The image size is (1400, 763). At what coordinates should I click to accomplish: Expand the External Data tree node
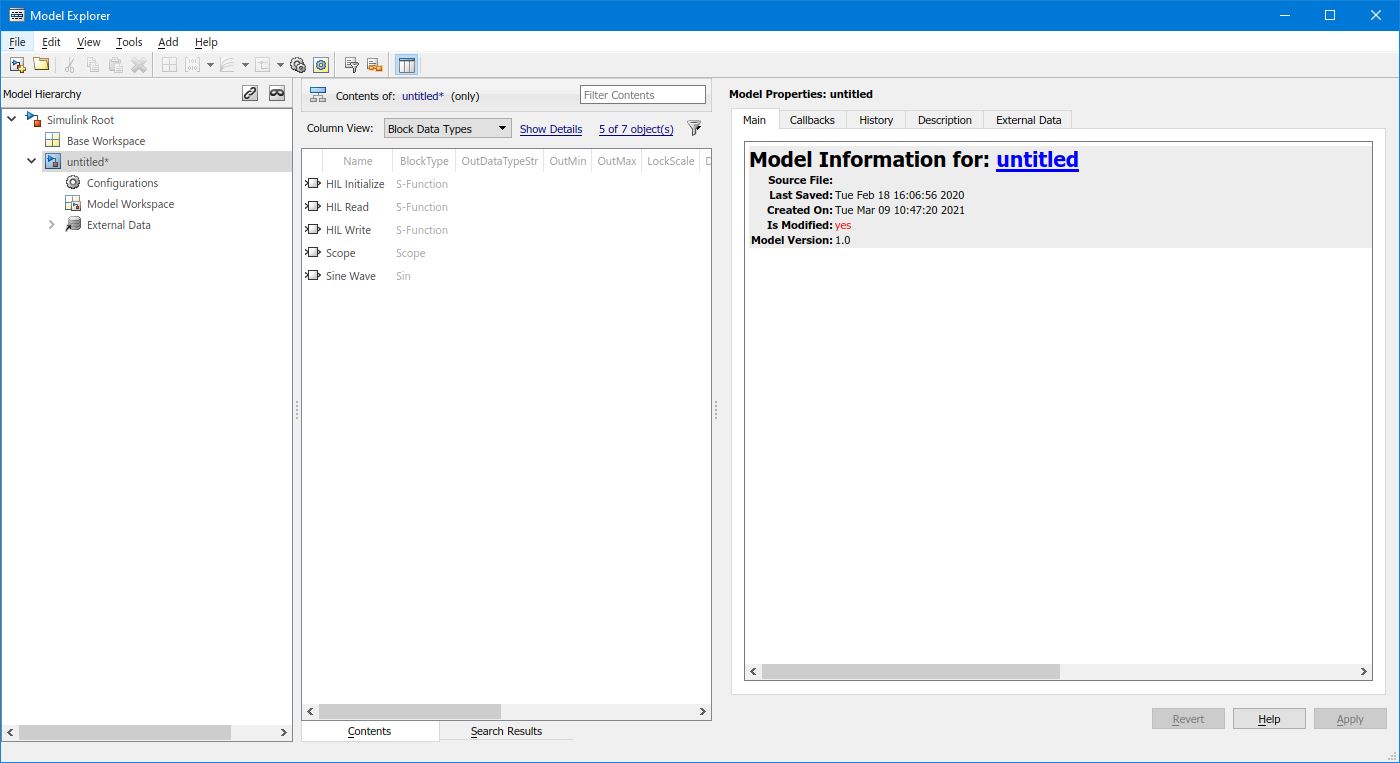(52, 225)
